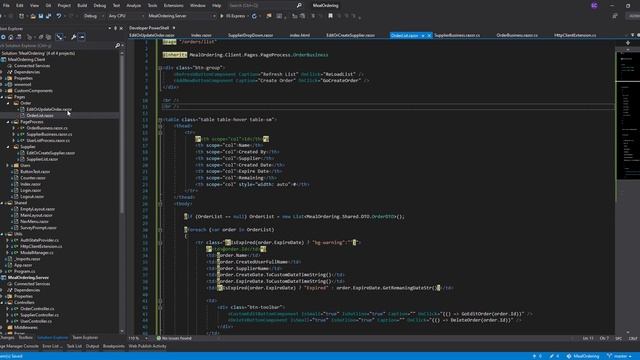
Task: Switch to SupplierBusiness.razor.cs tab
Action: (x=457, y=36)
